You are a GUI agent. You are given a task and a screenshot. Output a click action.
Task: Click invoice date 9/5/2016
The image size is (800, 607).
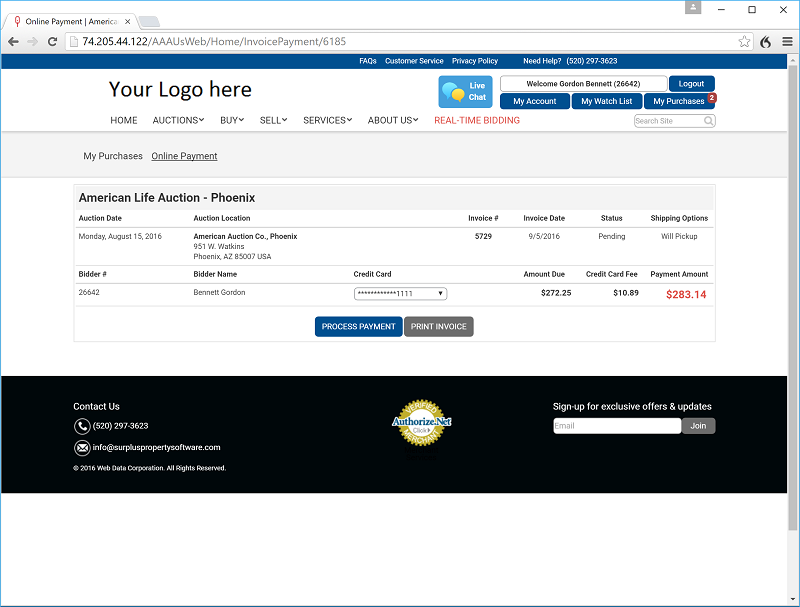(544, 236)
